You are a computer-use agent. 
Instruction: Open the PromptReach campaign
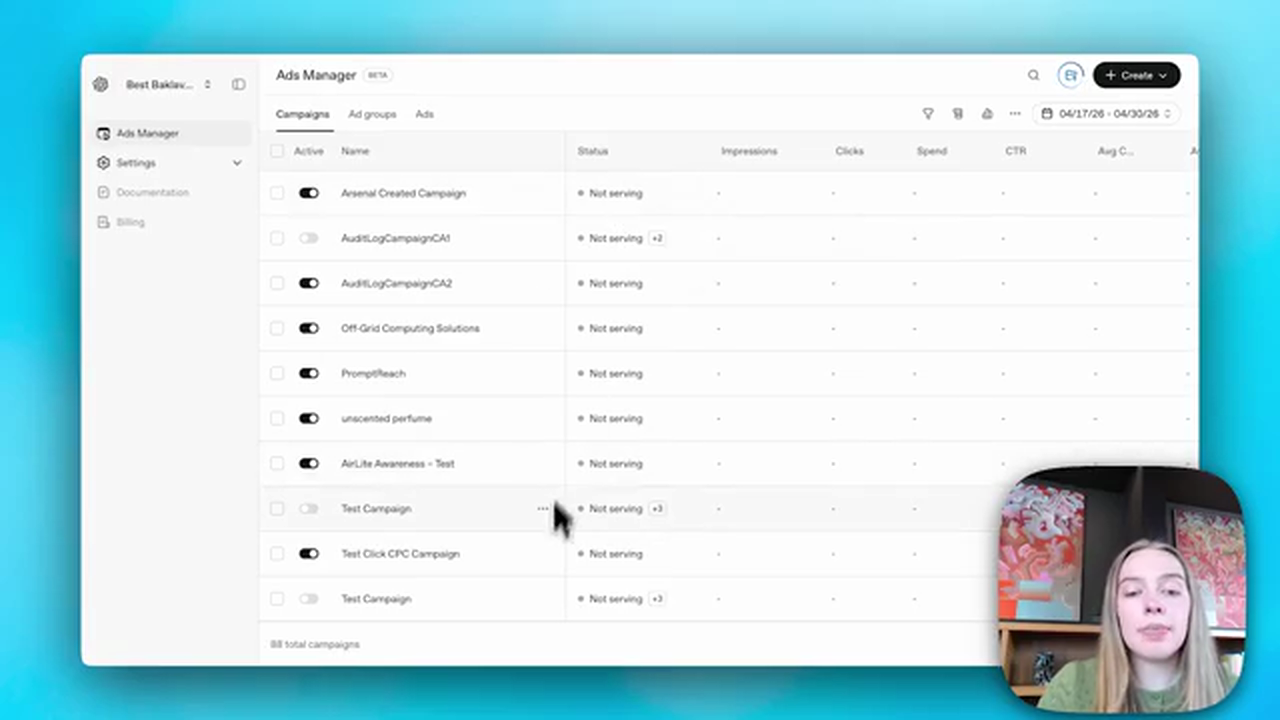coord(373,373)
